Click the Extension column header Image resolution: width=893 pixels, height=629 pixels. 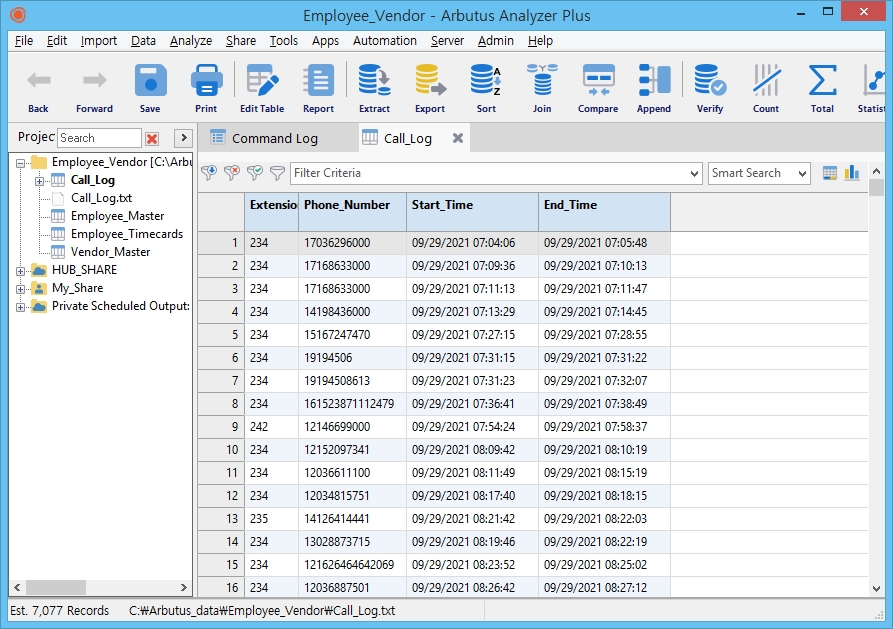tap(272, 212)
